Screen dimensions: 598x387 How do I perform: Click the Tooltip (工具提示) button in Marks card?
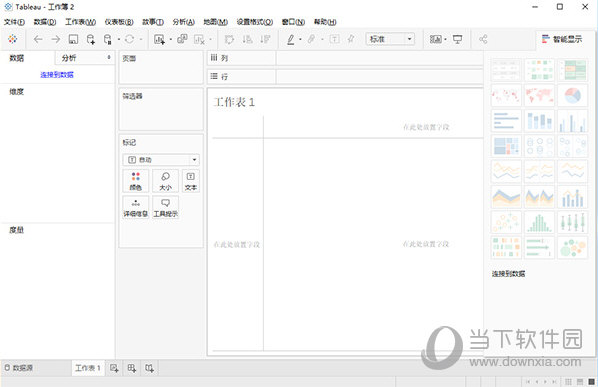coord(166,207)
